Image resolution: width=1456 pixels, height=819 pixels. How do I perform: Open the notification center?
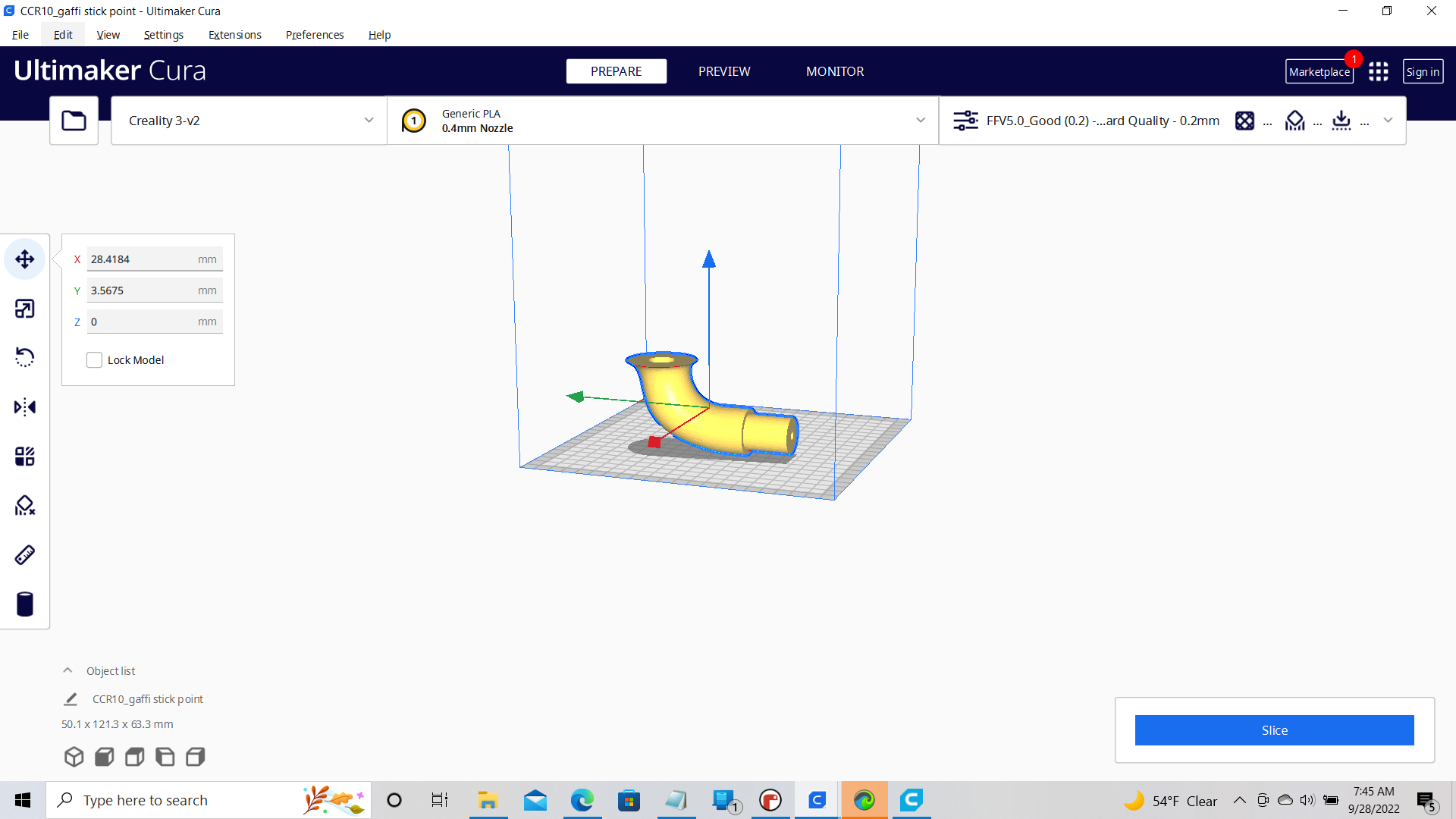1426,801
